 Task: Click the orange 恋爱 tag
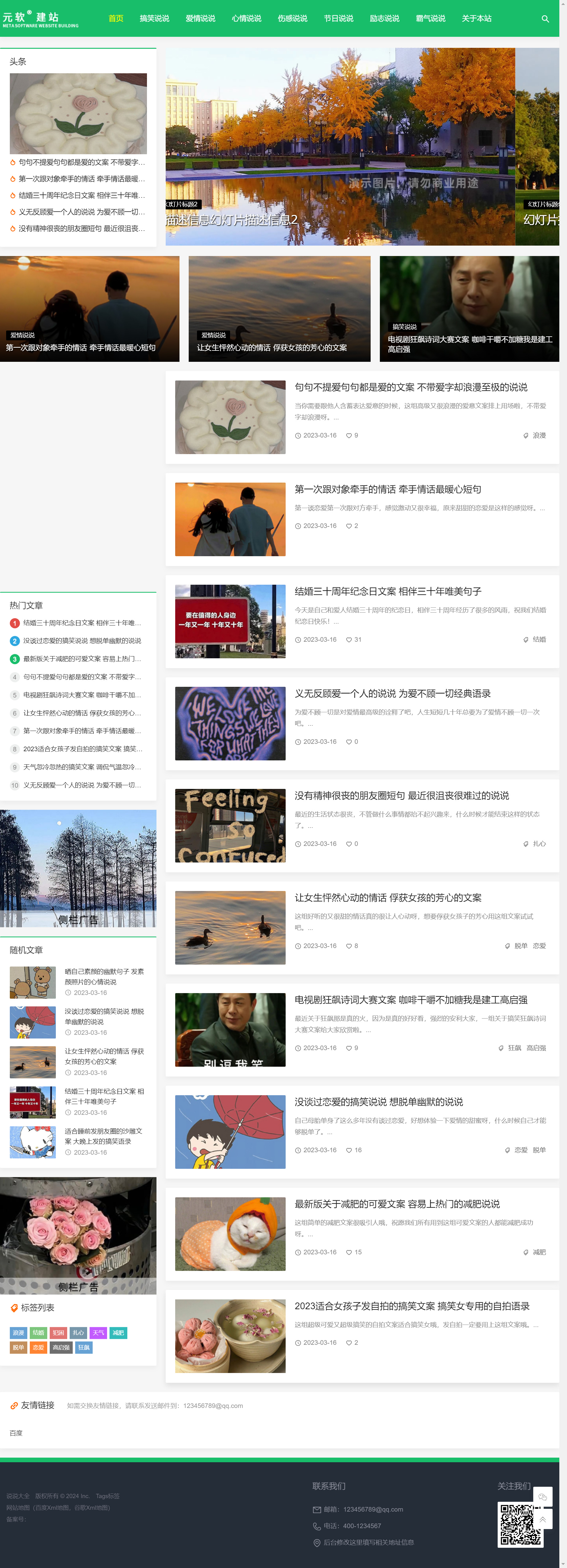38,1348
